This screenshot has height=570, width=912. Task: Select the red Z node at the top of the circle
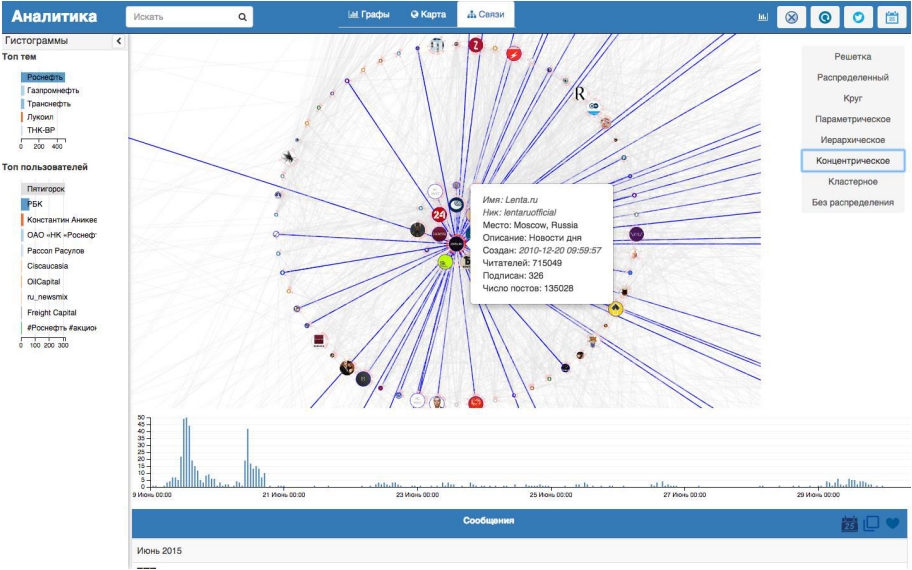[x=476, y=45]
